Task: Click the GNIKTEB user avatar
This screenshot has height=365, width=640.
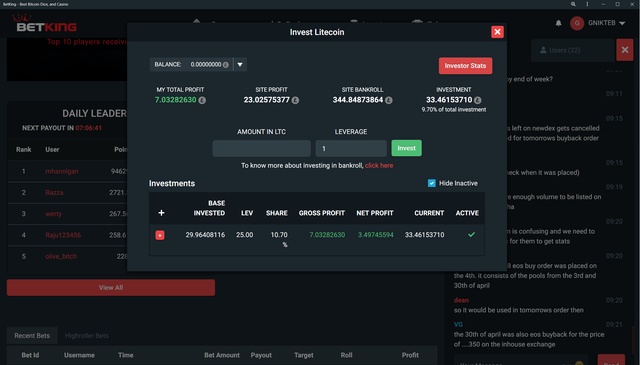Action: 577,23
